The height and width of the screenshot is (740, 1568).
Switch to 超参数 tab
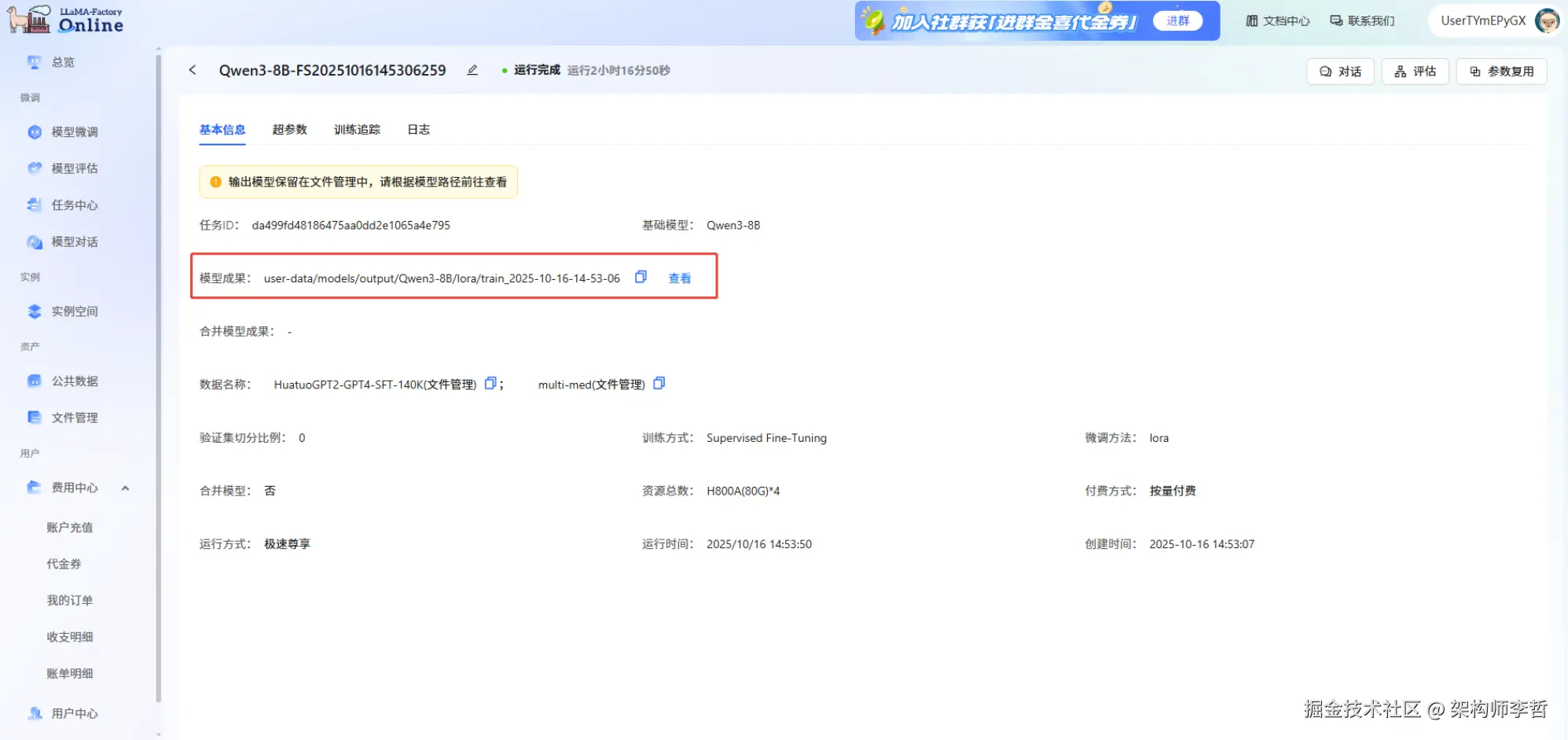(290, 130)
